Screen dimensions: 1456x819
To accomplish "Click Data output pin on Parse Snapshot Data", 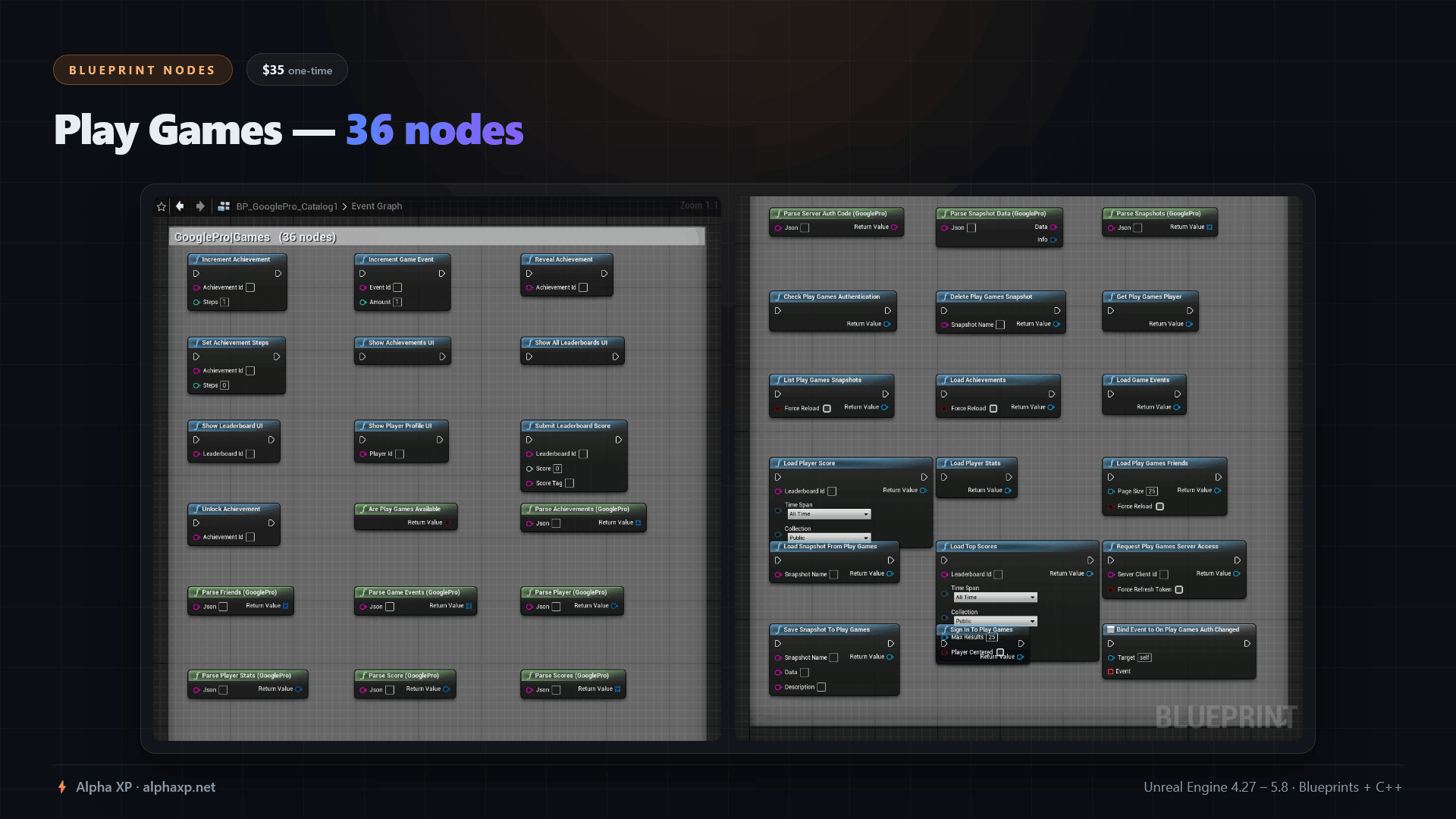I will click(1053, 227).
